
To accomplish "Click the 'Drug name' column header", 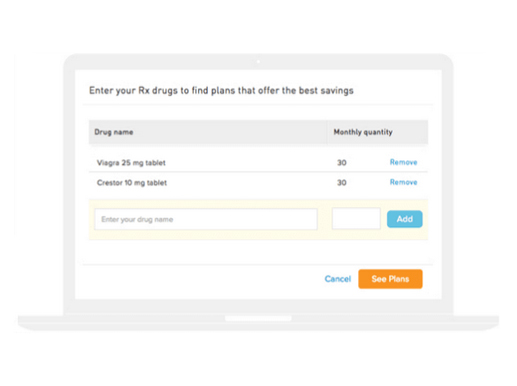I will pos(114,132).
